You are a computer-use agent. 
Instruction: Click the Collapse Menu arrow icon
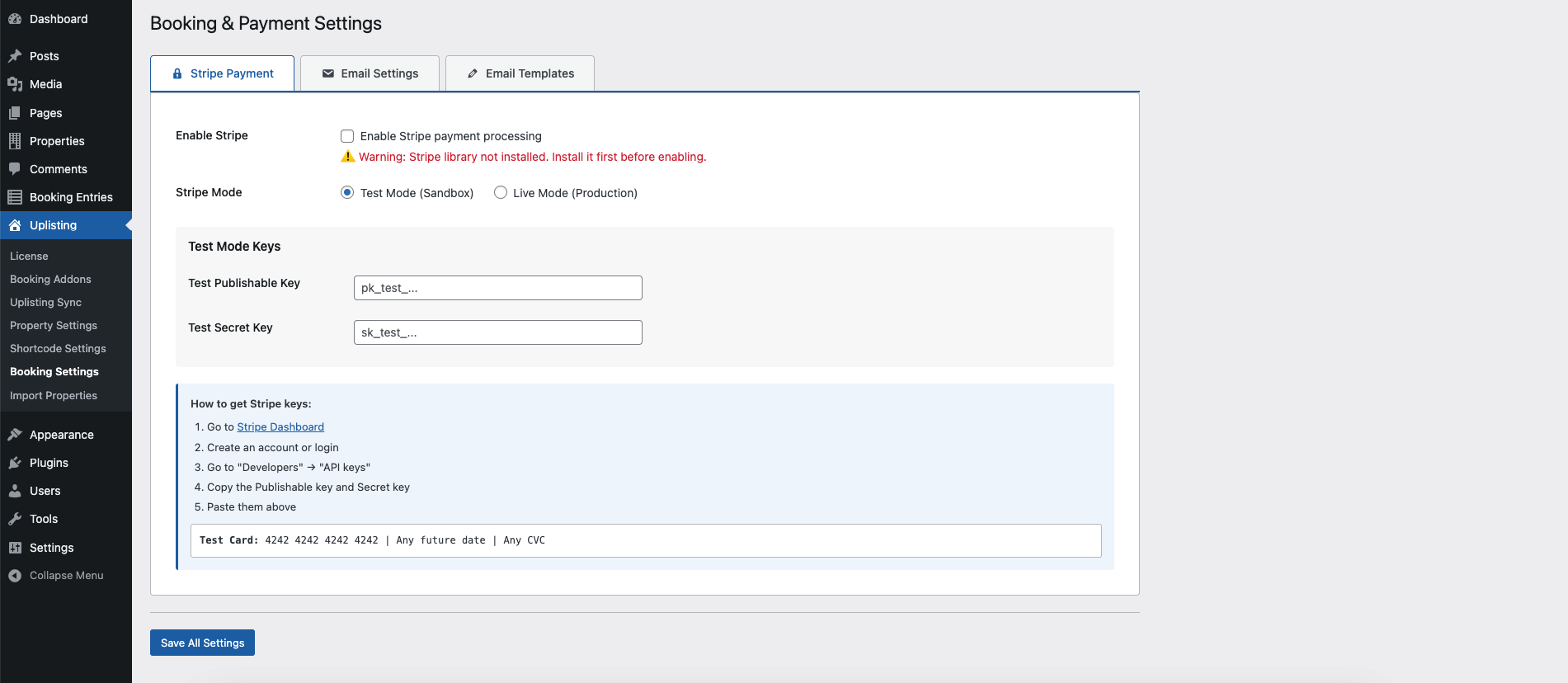[15, 576]
